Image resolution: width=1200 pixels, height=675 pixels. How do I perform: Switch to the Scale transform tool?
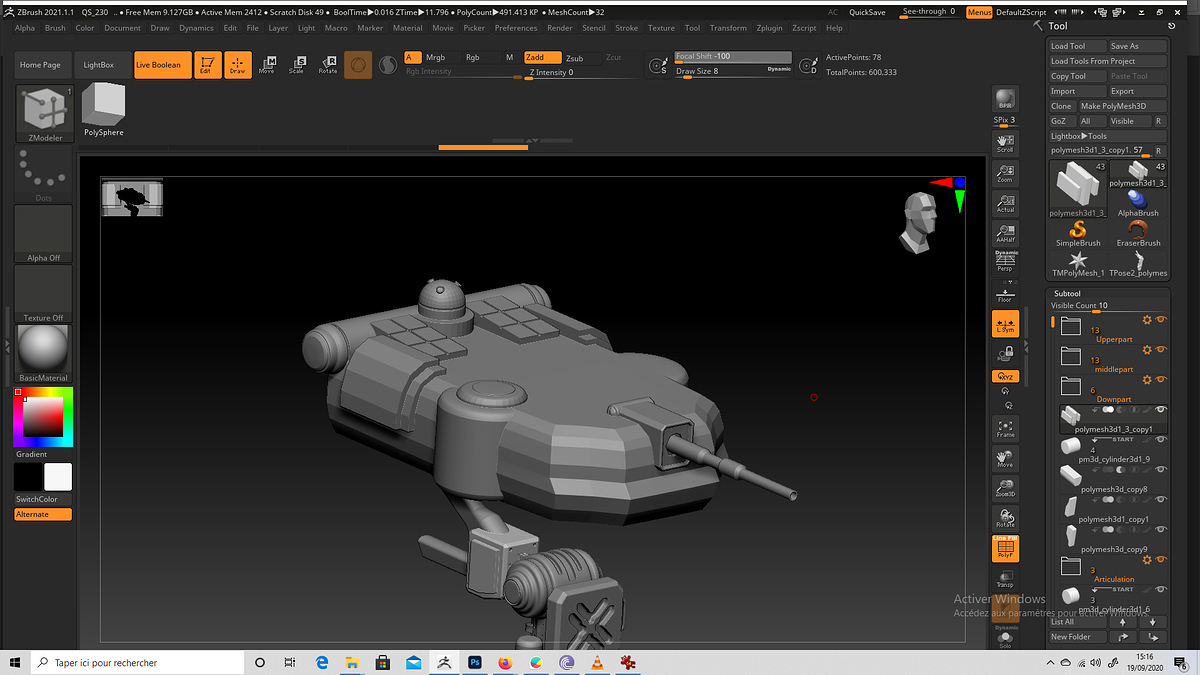(x=296, y=65)
